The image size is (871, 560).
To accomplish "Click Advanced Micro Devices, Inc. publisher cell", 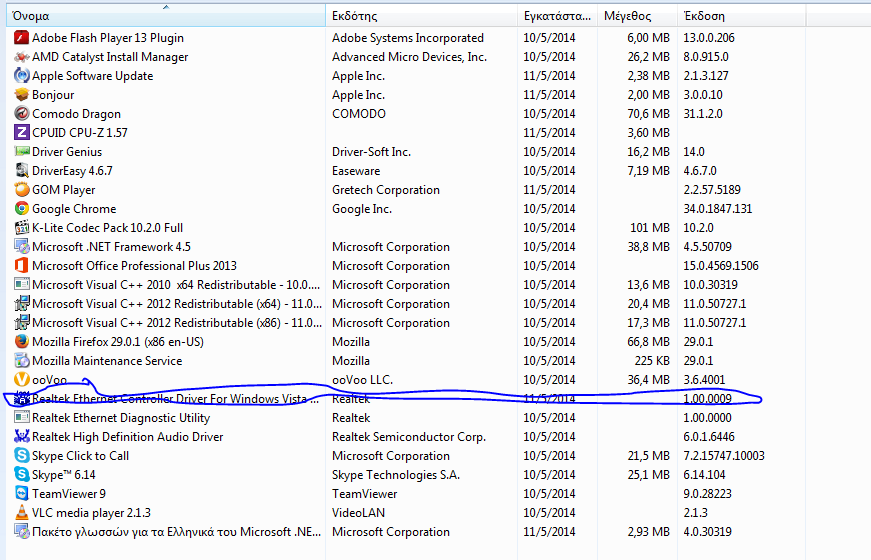I will pyautogui.click(x=409, y=57).
